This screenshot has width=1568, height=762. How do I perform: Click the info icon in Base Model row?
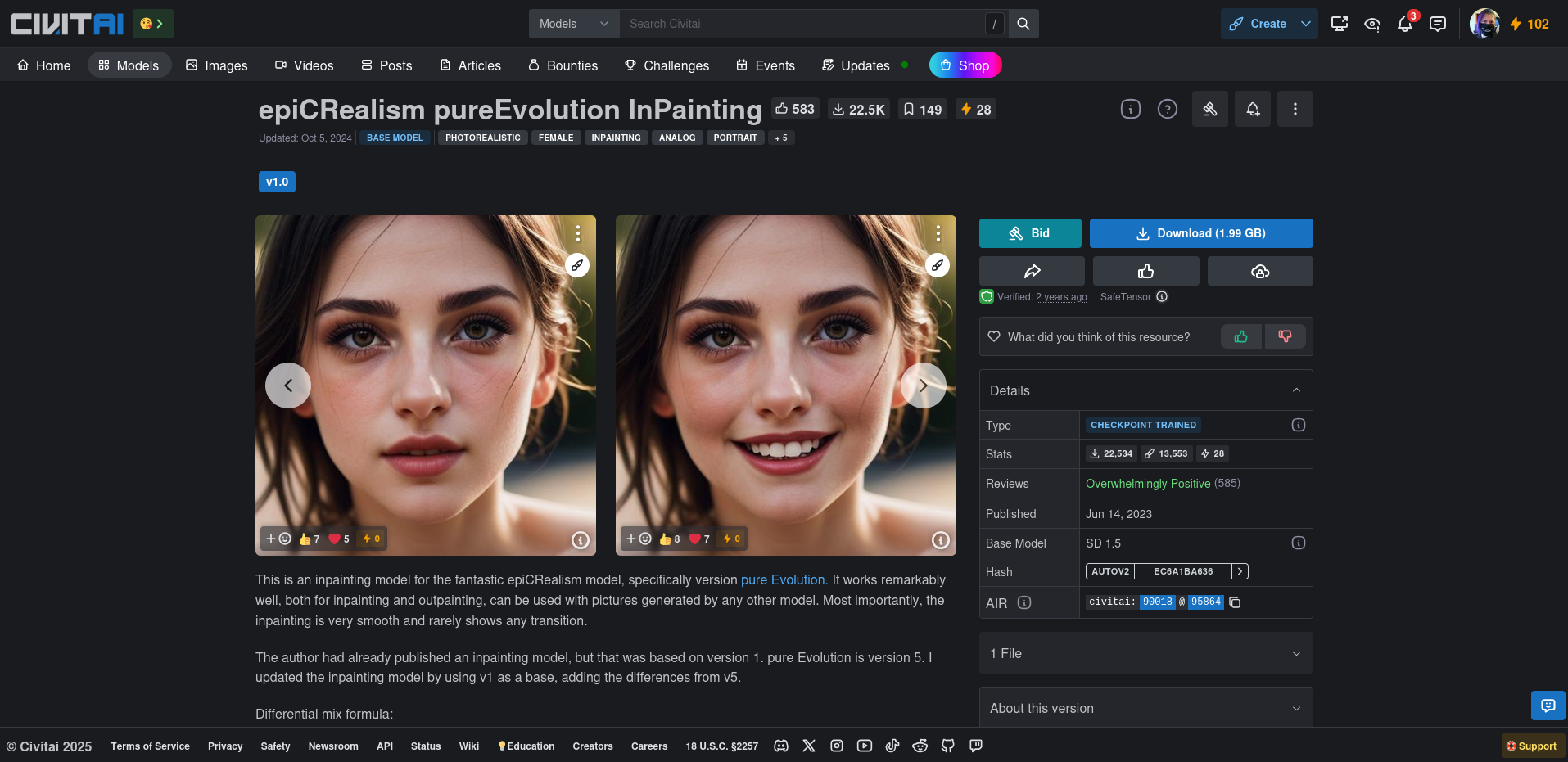click(x=1299, y=543)
